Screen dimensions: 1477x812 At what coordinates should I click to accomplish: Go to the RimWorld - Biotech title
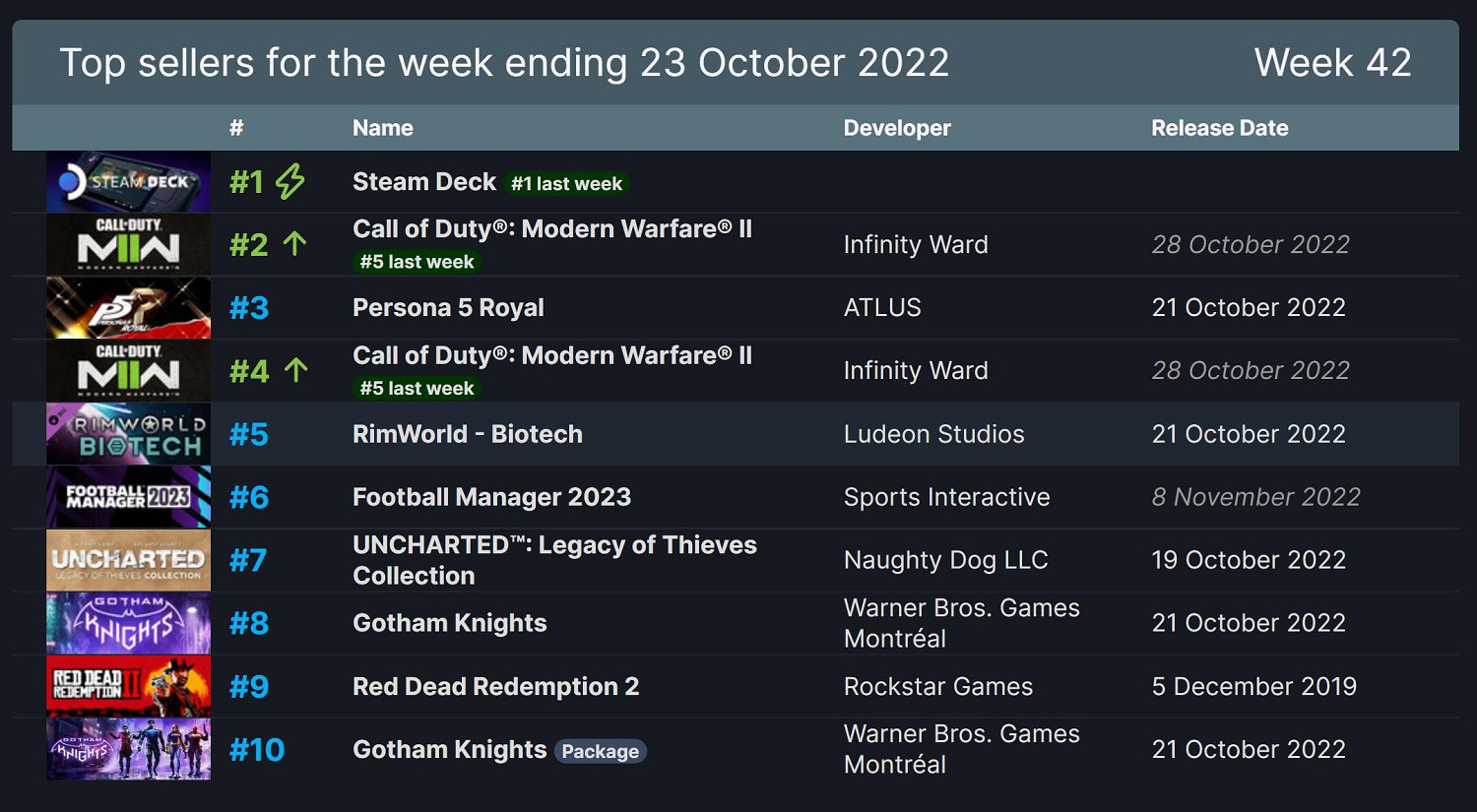[x=468, y=434]
